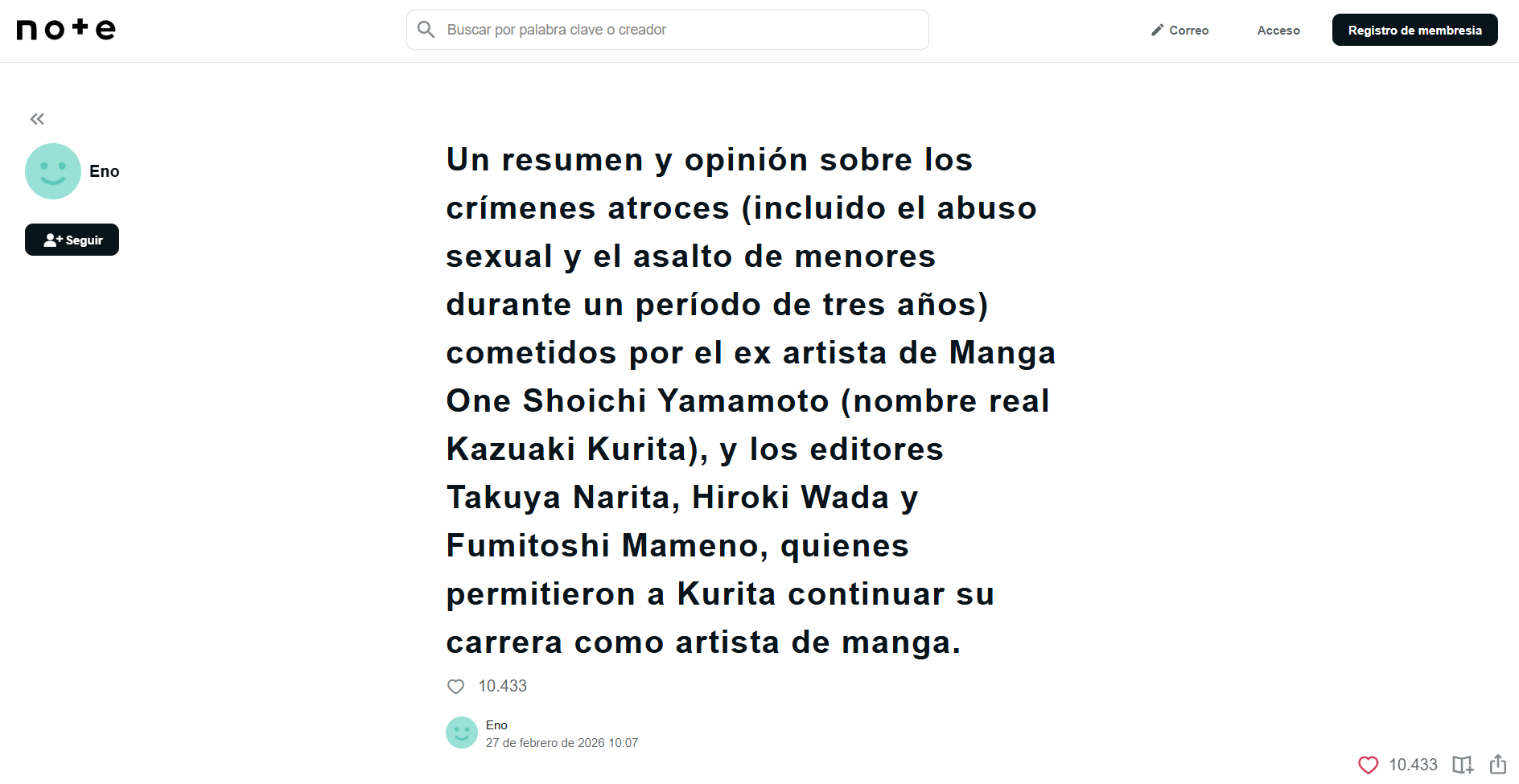Like the article using heart below title
This screenshot has width=1519, height=784.
tap(456, 687)
